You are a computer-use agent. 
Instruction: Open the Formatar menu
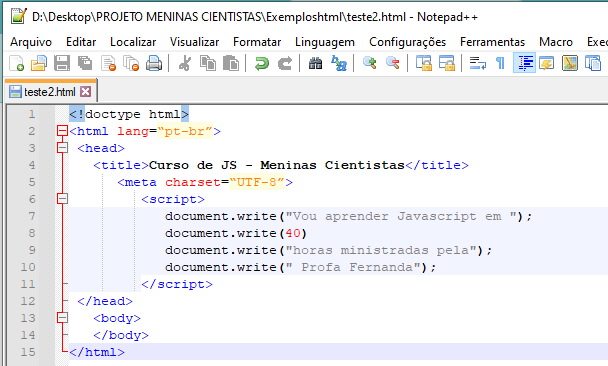[x=257, y=41]
